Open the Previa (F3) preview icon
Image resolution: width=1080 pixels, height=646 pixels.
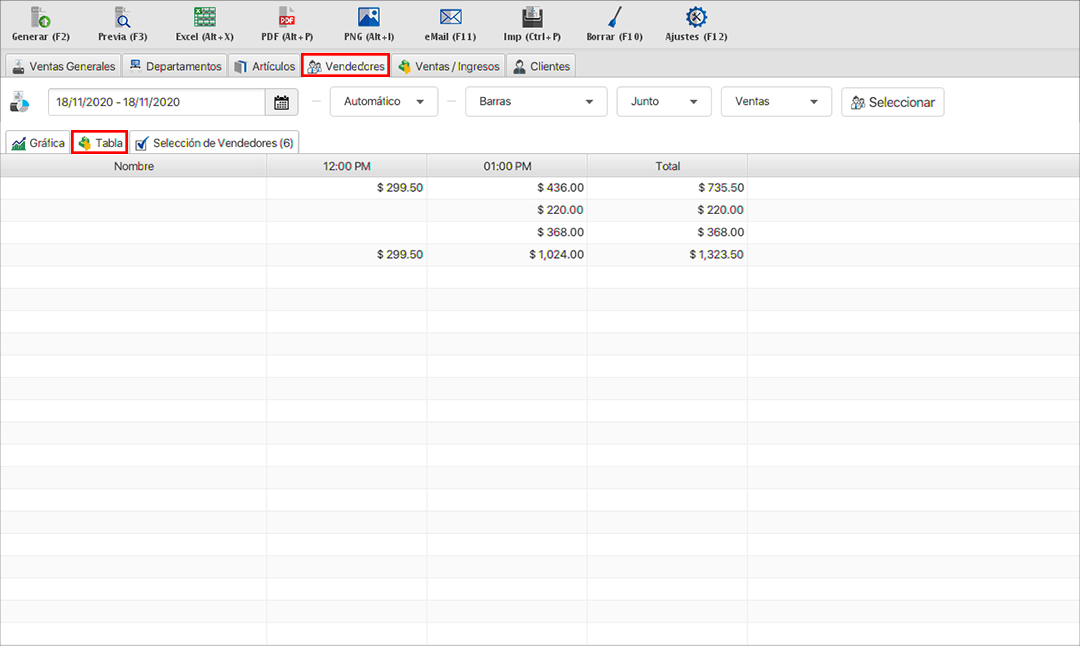(x=122, y=18)
